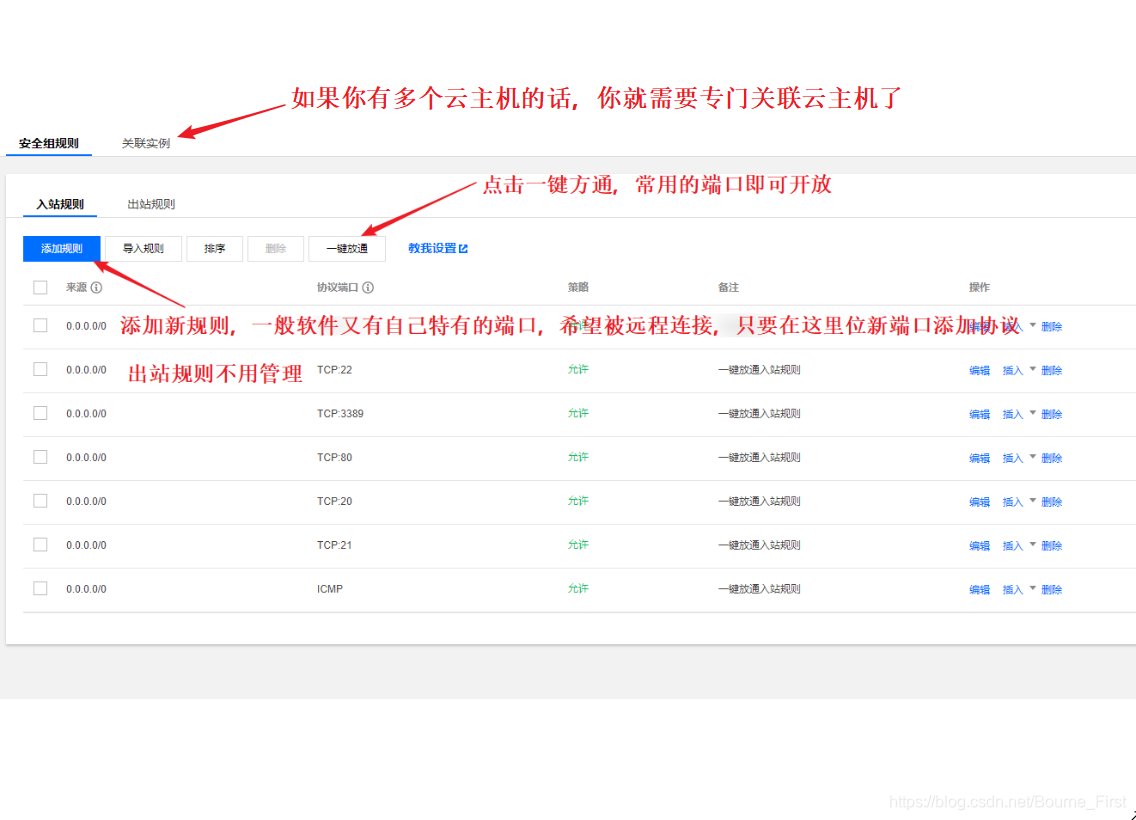Click the info icon beside 协议端口 header

[x=368, y=288]
